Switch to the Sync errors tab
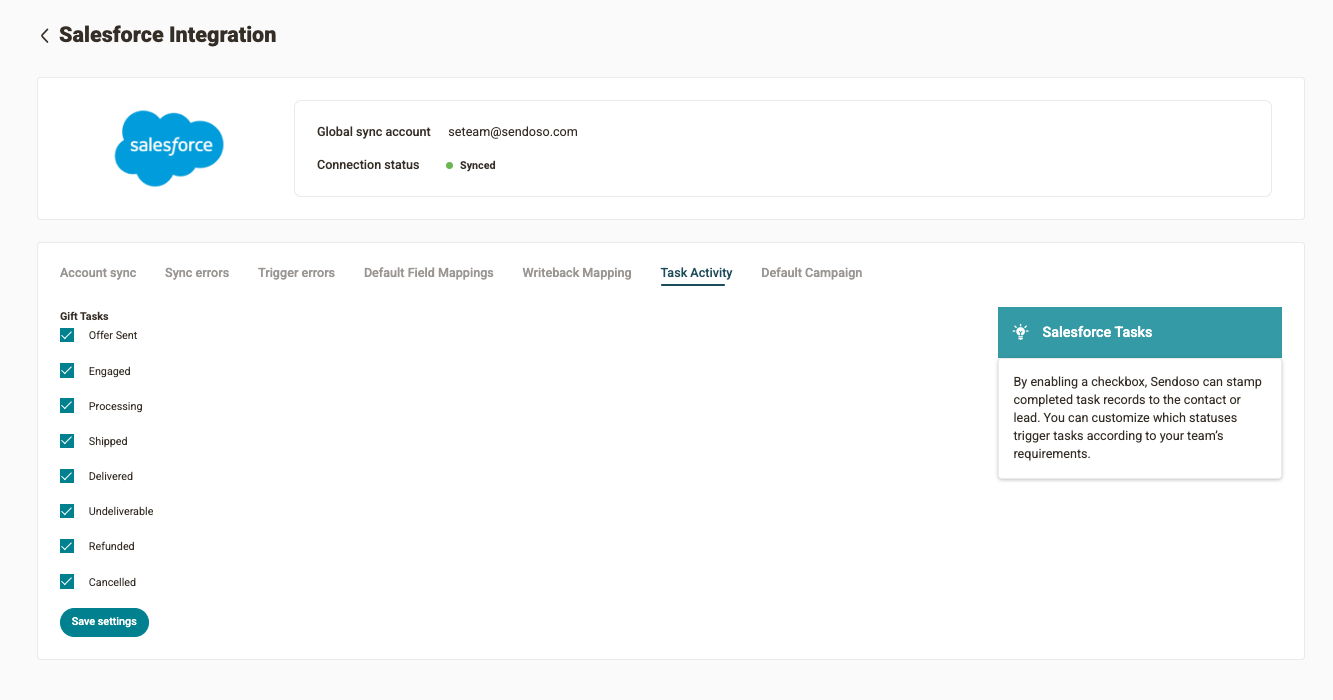The image size is (1333, 700). 197,273
